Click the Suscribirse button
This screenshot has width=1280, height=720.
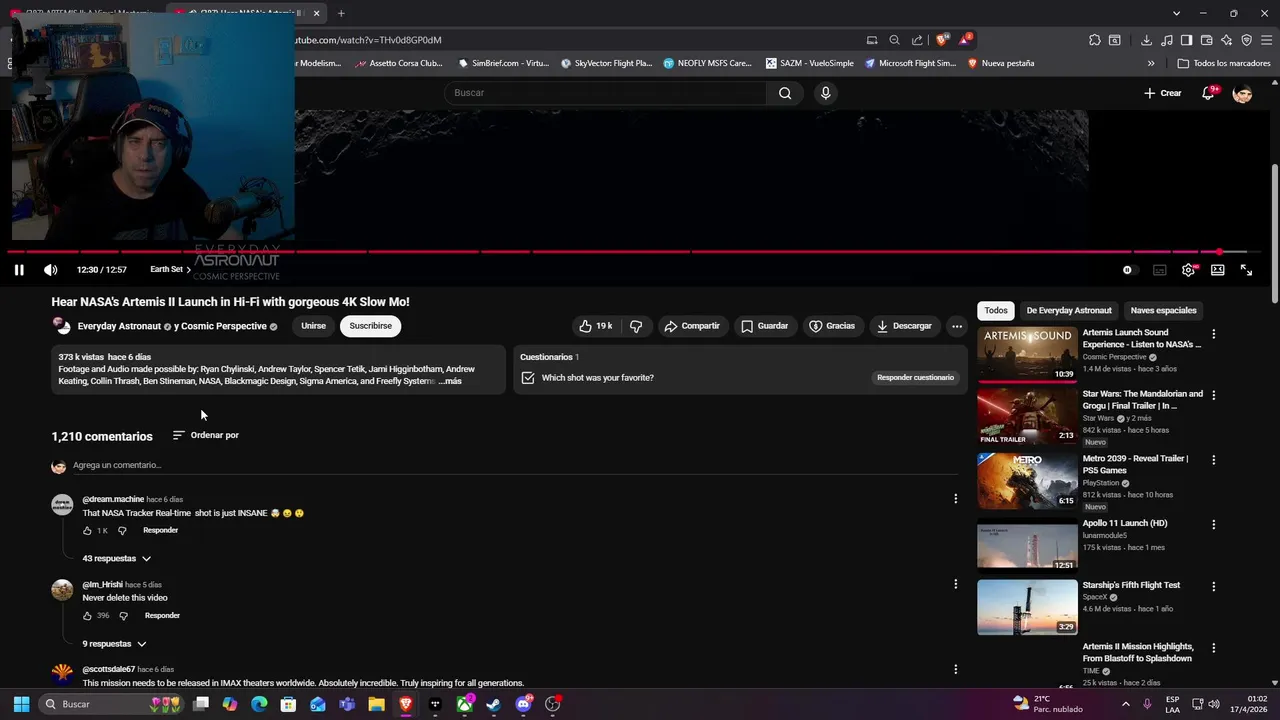tap(370, 326)
